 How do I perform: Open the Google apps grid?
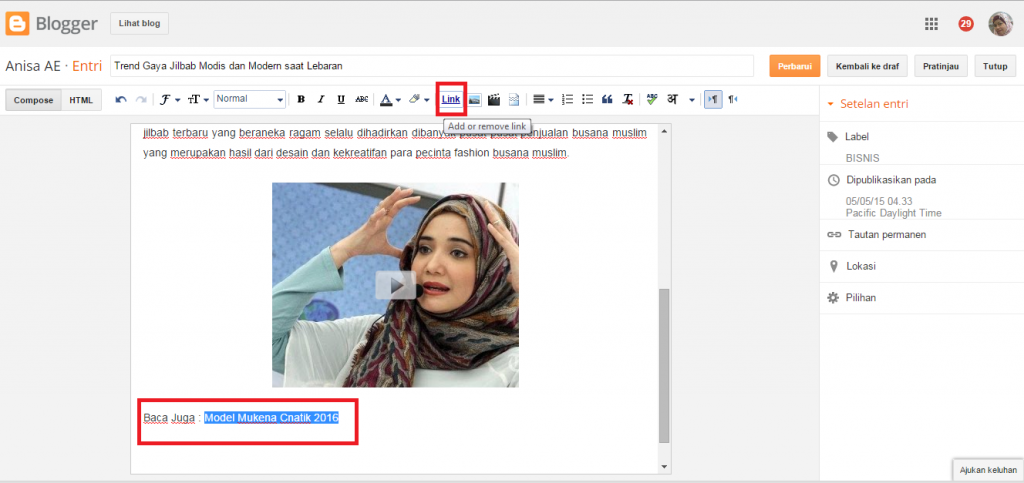[x=931, y=24]
